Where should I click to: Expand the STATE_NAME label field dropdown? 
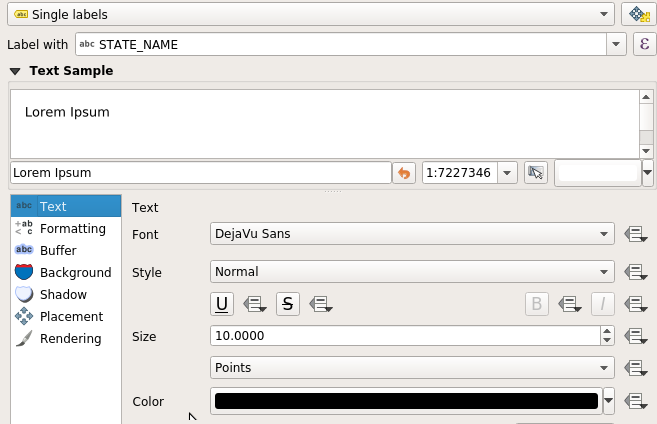617,44
